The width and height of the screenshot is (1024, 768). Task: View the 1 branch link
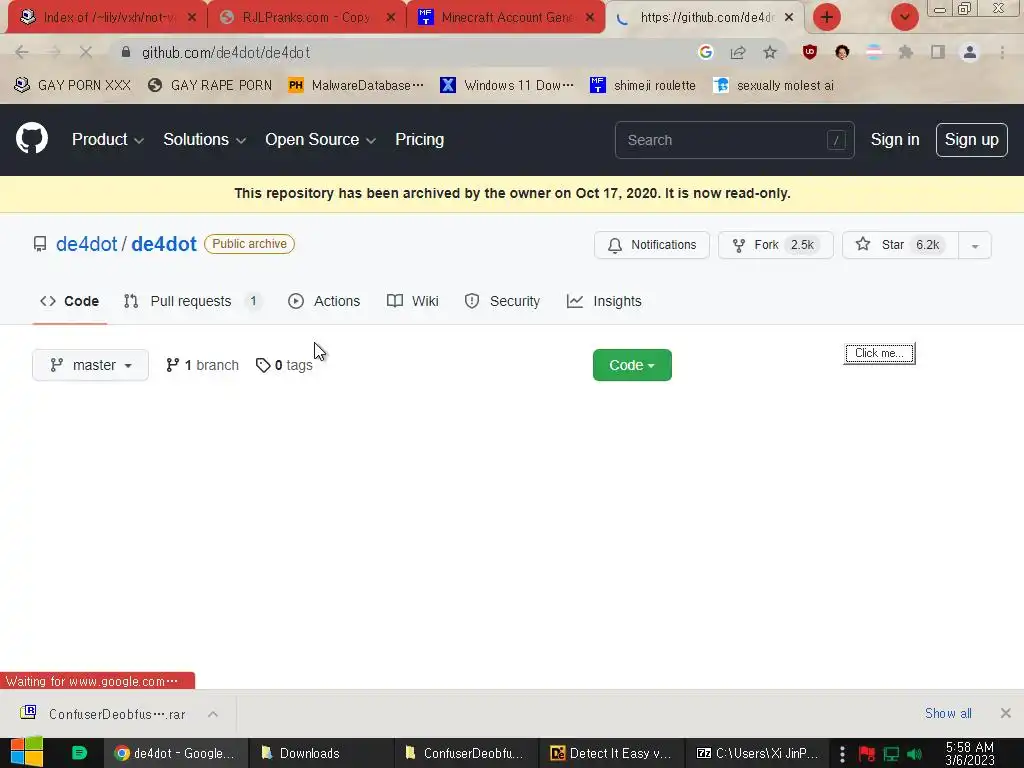point(202,365)
